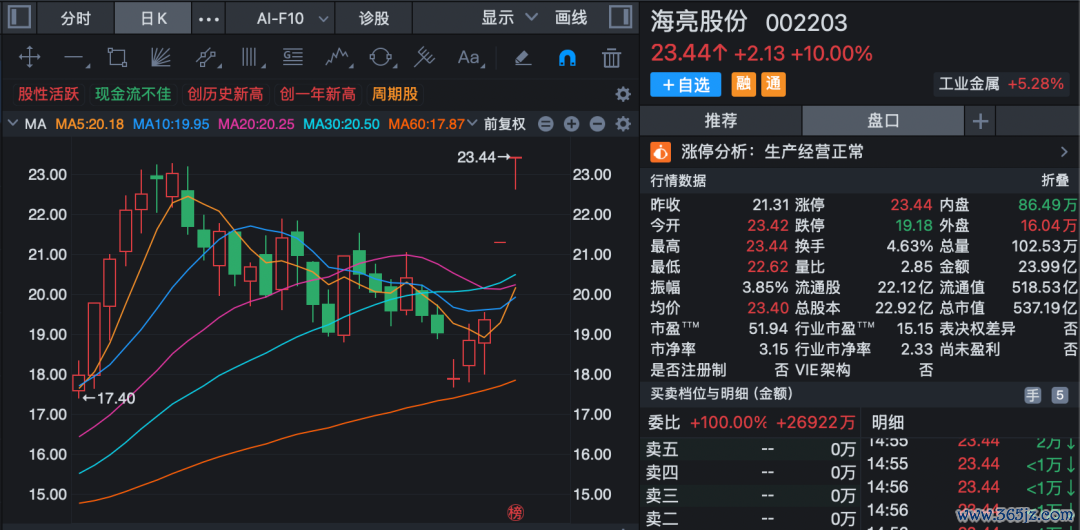
Task: Open stock tags settings gear
Action: pyautogui.click(x=623, y=94)
